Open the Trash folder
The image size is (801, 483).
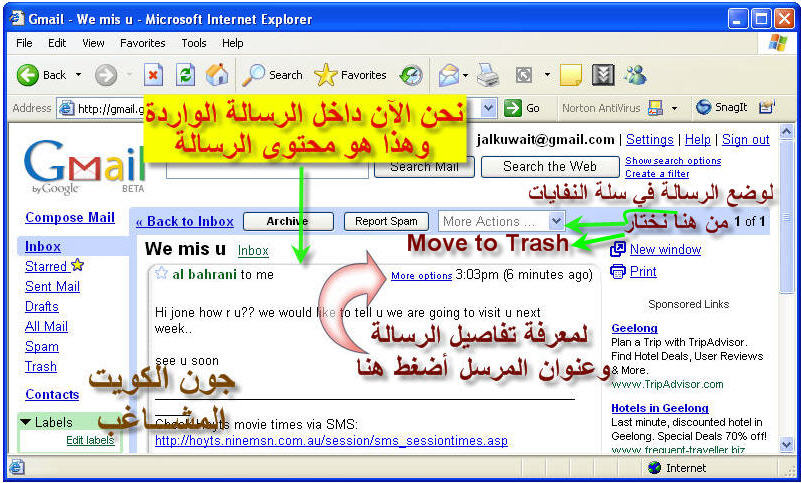tap(41, 366)
